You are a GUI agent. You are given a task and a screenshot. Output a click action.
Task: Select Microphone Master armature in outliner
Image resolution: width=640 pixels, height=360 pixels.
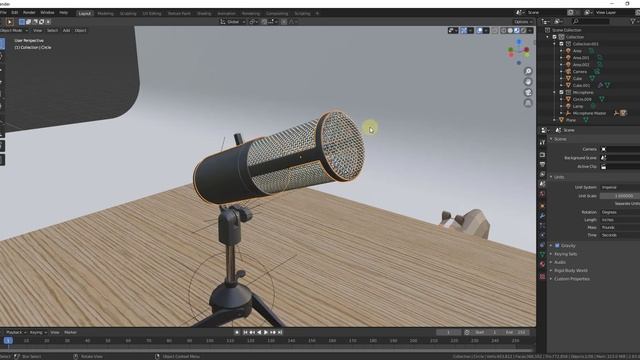(x=589, y=113)
